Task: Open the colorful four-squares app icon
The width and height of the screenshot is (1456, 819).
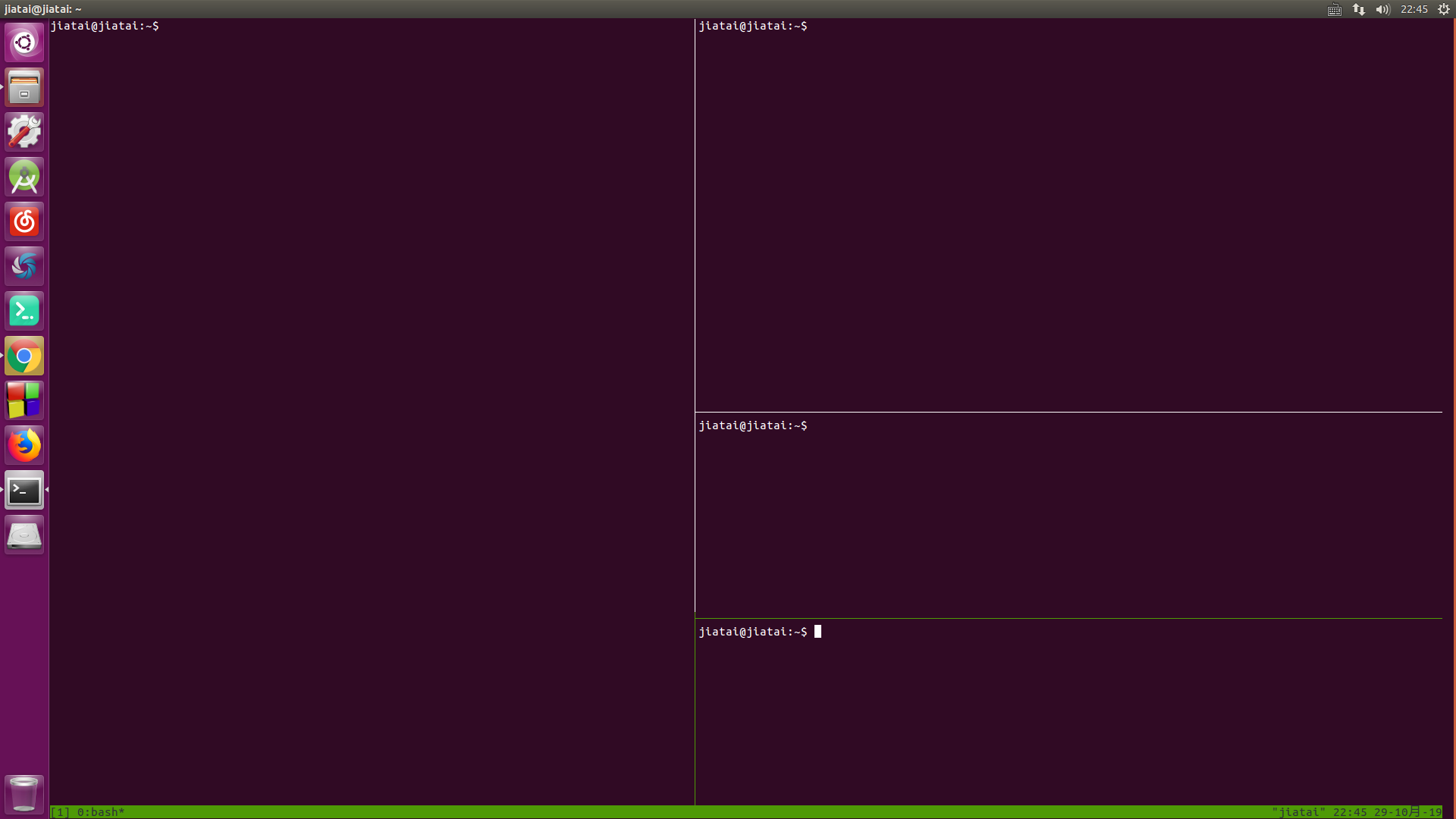Action: coord(24,400)
